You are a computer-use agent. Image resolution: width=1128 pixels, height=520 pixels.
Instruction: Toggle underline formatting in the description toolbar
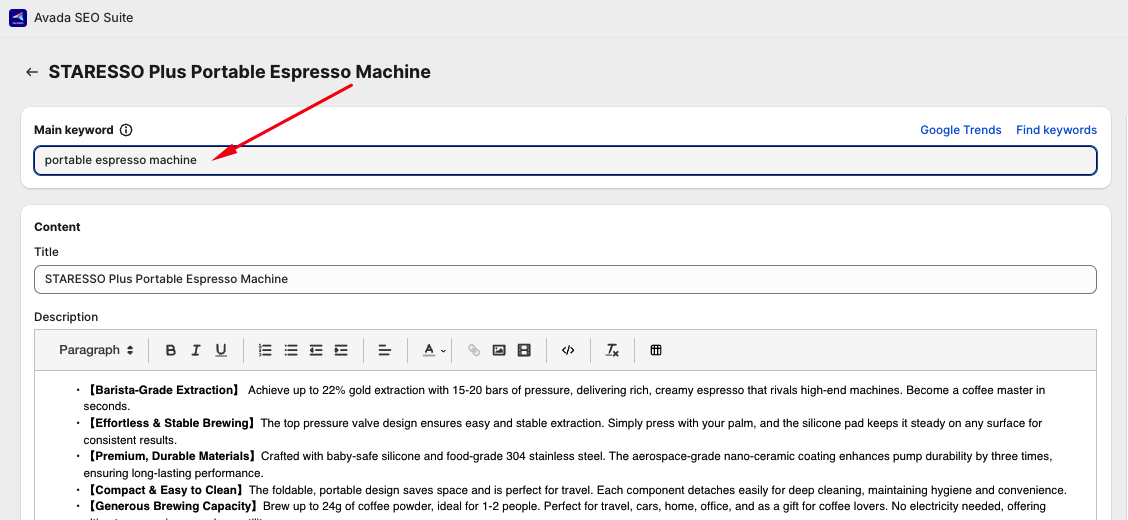[221, 350]
